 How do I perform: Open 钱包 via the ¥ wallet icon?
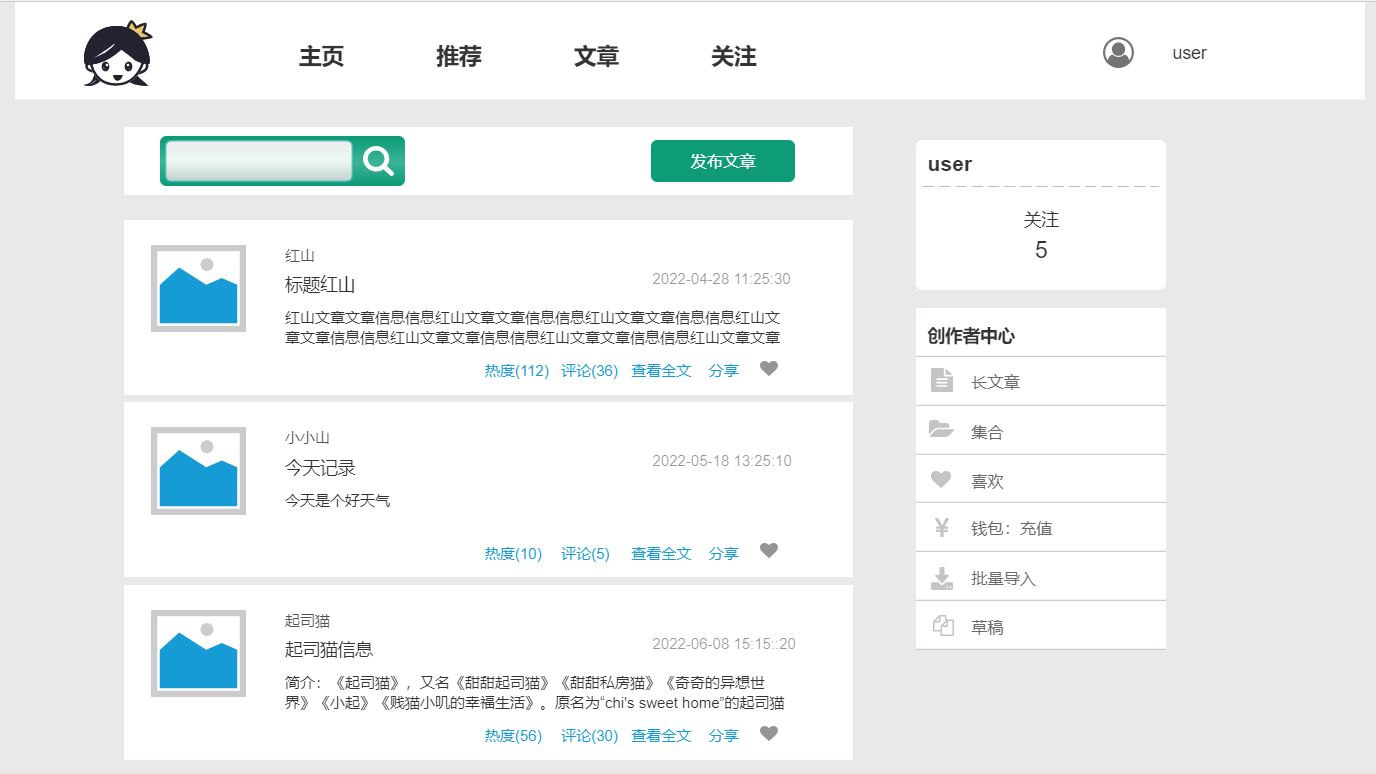(x=941, y=527)
